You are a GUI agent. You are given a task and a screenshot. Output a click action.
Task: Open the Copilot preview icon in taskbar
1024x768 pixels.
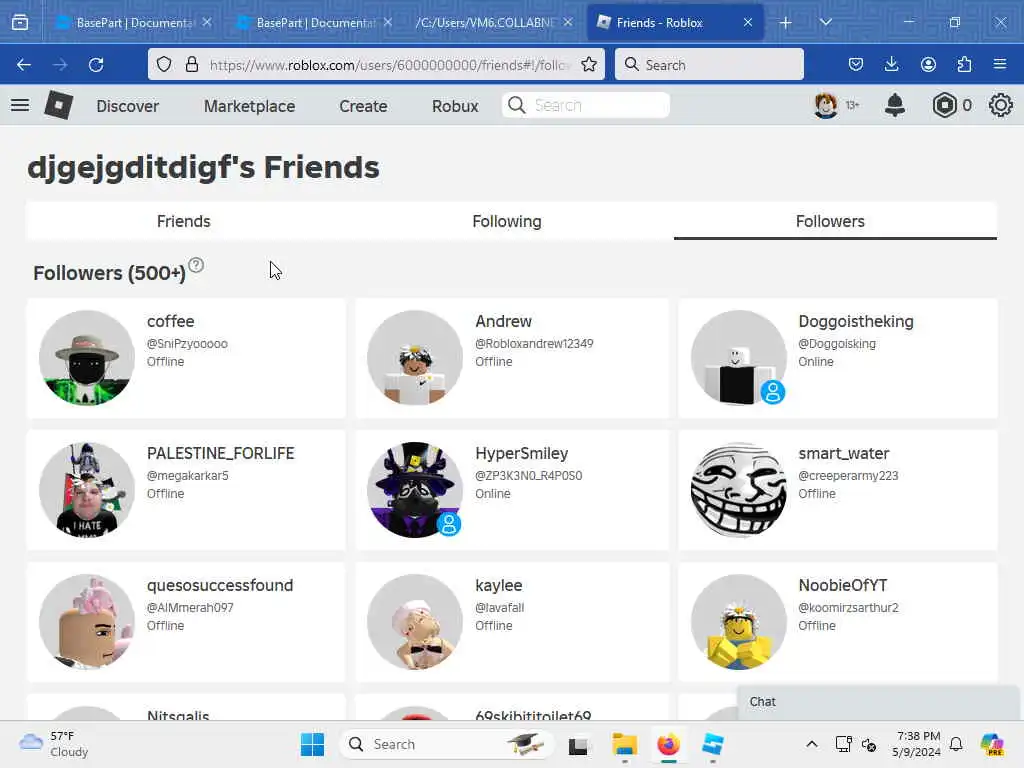[992, 744]
